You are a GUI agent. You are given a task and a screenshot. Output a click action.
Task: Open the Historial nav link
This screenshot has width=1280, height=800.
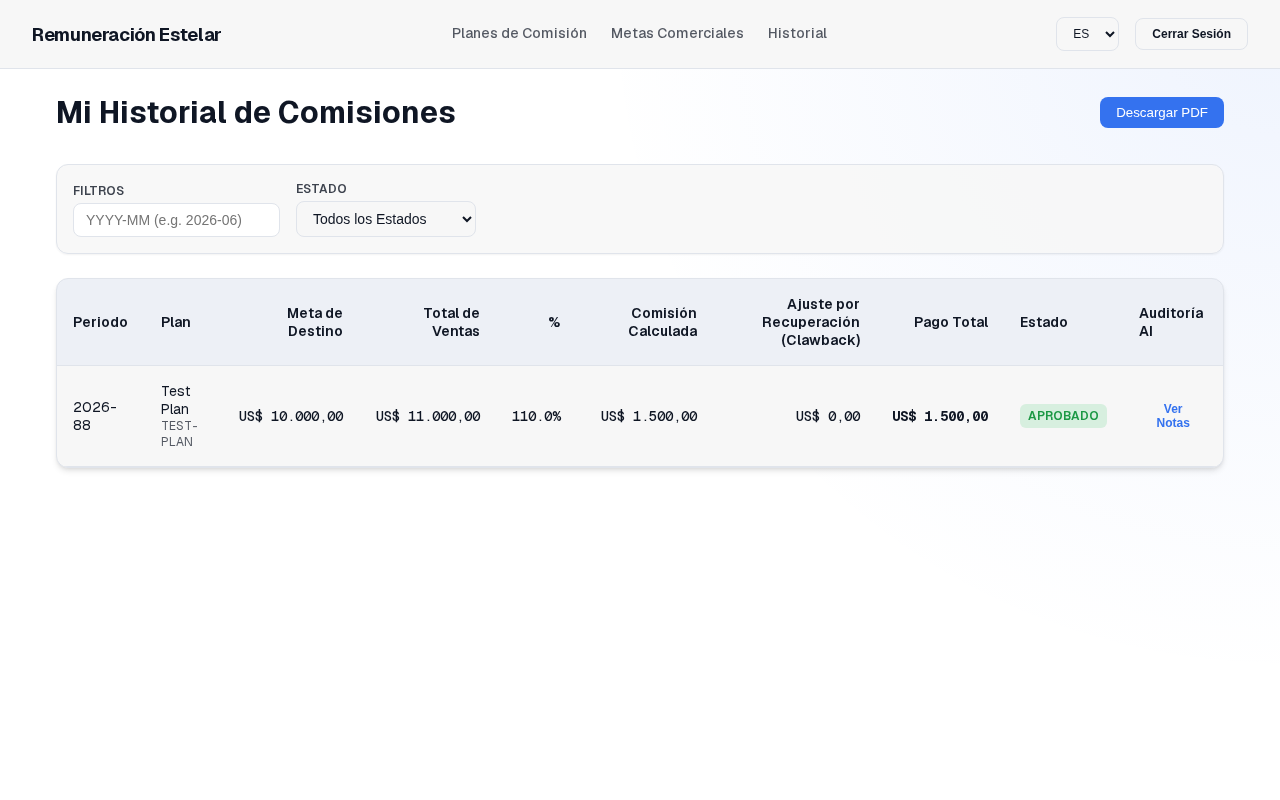tap(797, 33)
